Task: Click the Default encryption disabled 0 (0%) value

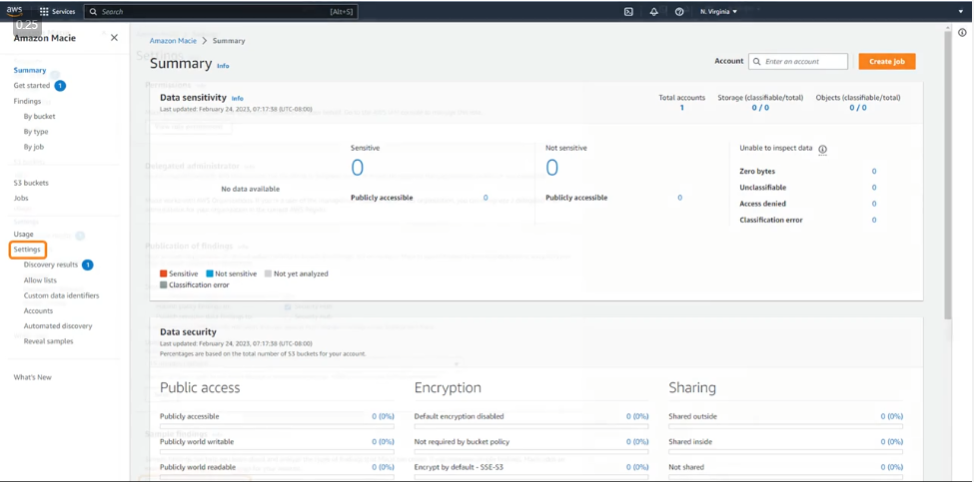Action: pyautogui.click(x=637, y=416)
